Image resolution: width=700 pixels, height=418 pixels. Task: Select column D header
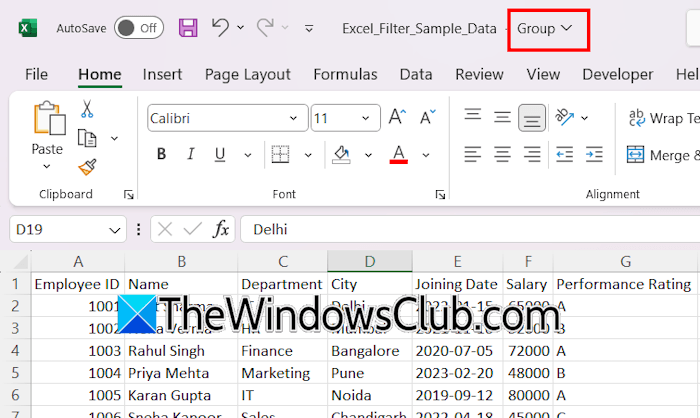tap(370, 261)
